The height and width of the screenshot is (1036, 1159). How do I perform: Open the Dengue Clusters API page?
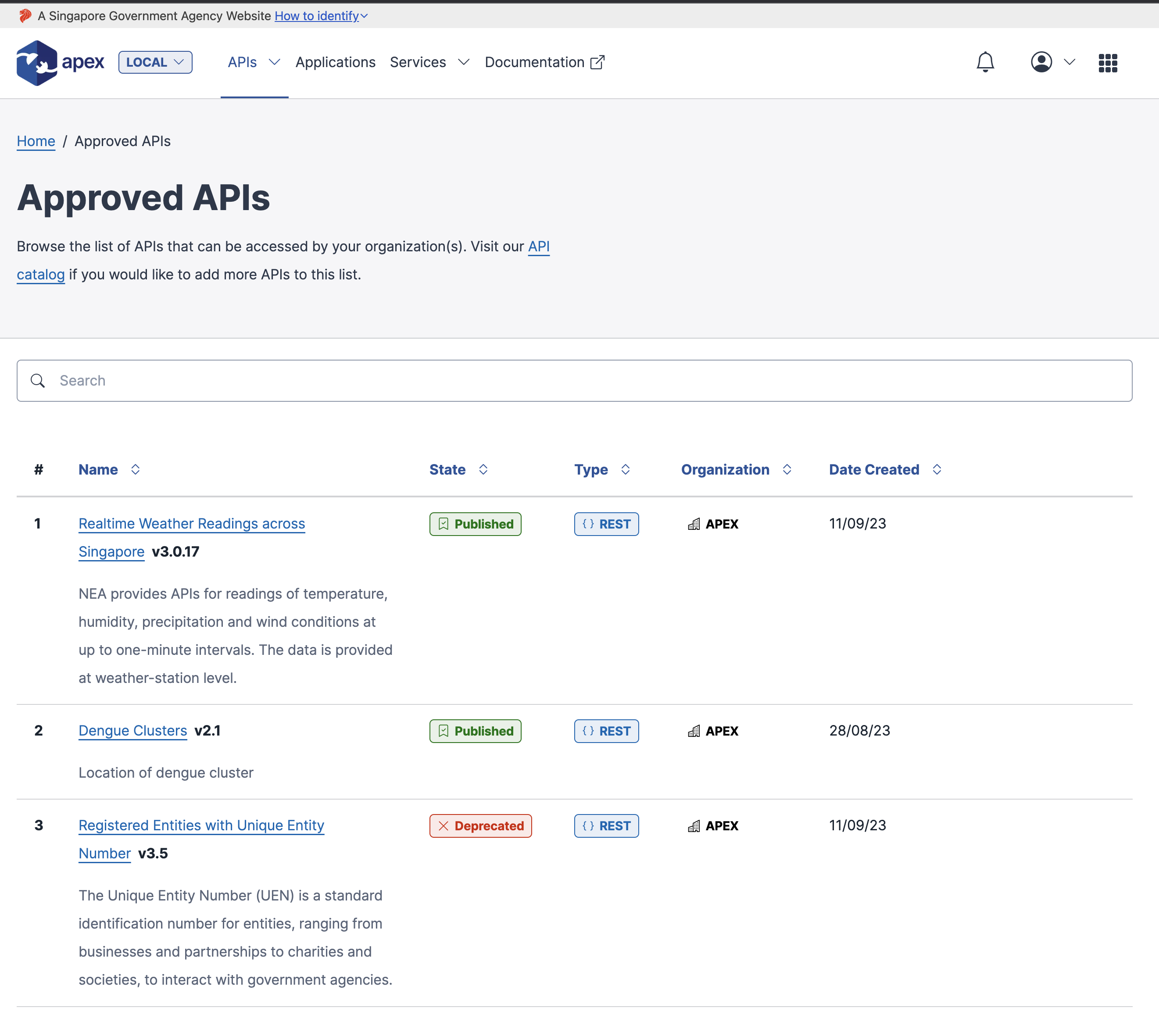(132, 731)
